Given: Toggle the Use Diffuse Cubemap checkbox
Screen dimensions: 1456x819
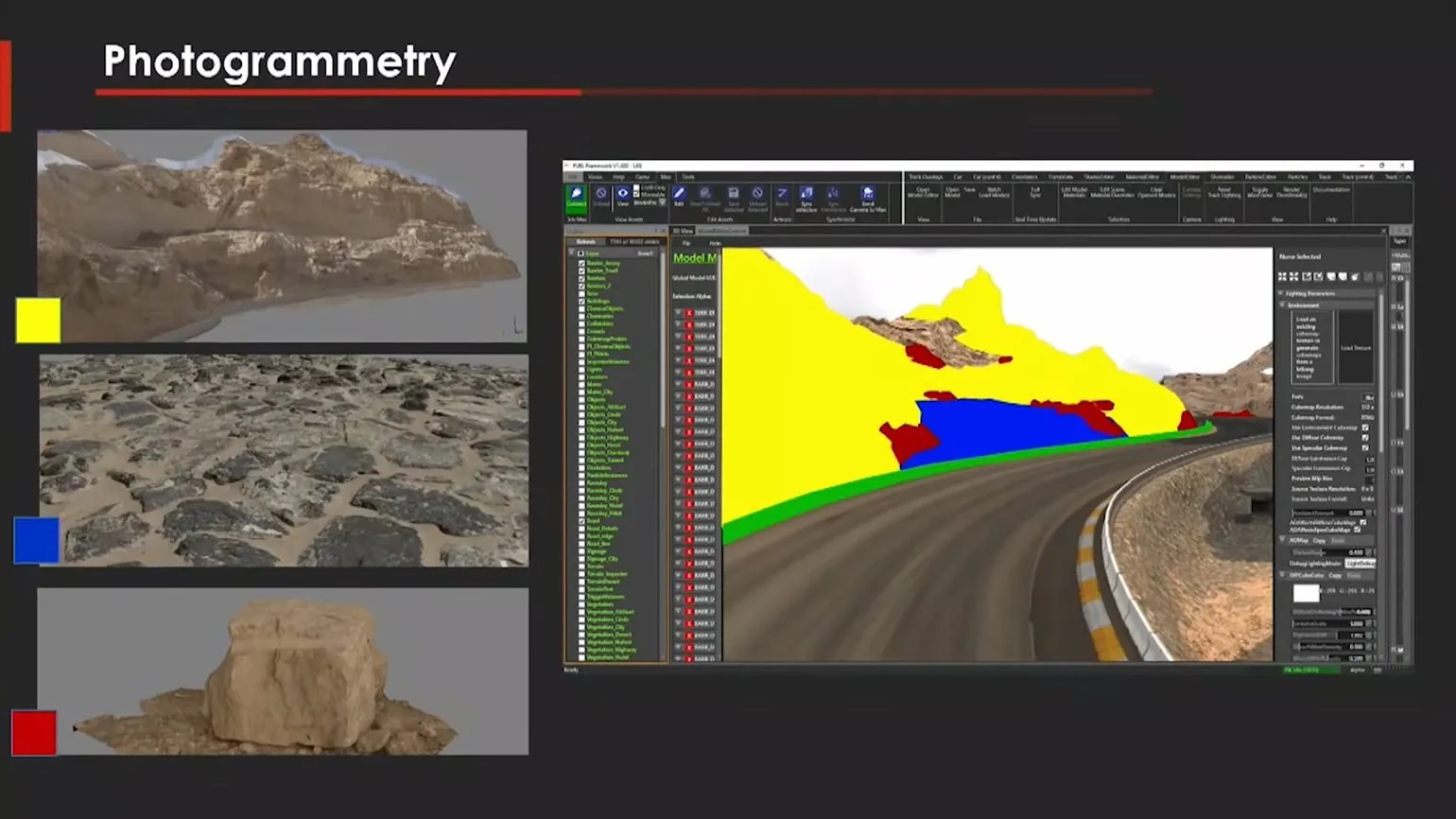Looking at the screenshot, I should pos(1365,438).
